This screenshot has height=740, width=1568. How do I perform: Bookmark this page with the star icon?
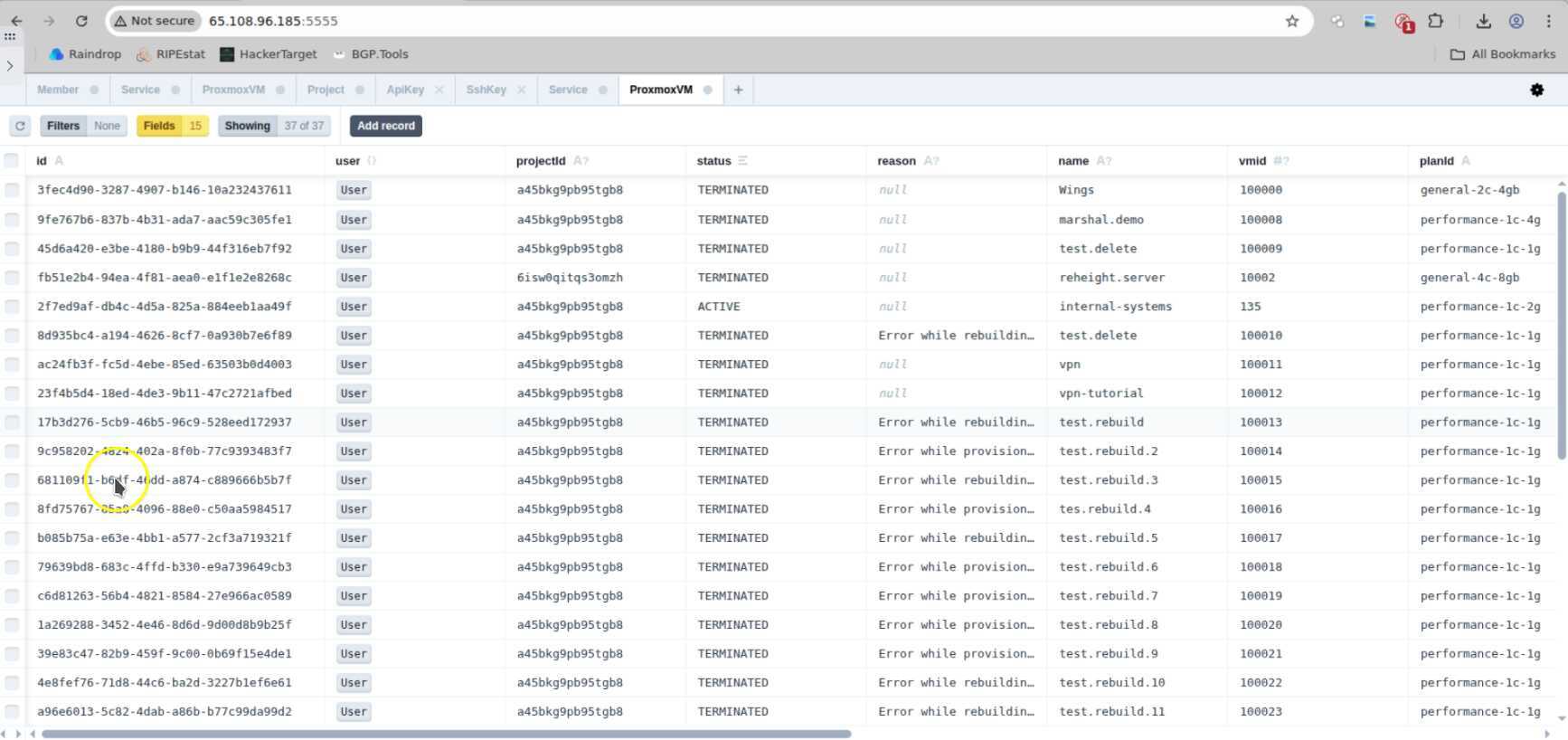[1291, 21]
